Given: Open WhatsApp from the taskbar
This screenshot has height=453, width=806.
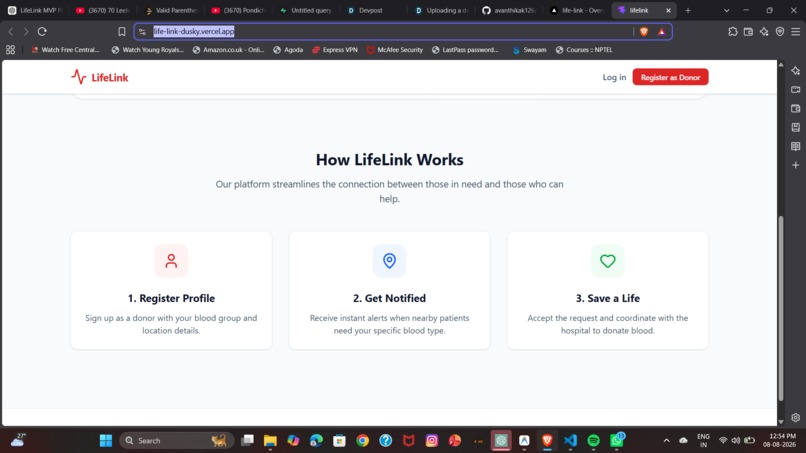Looking at the screenshot, I should pos(616,441).
